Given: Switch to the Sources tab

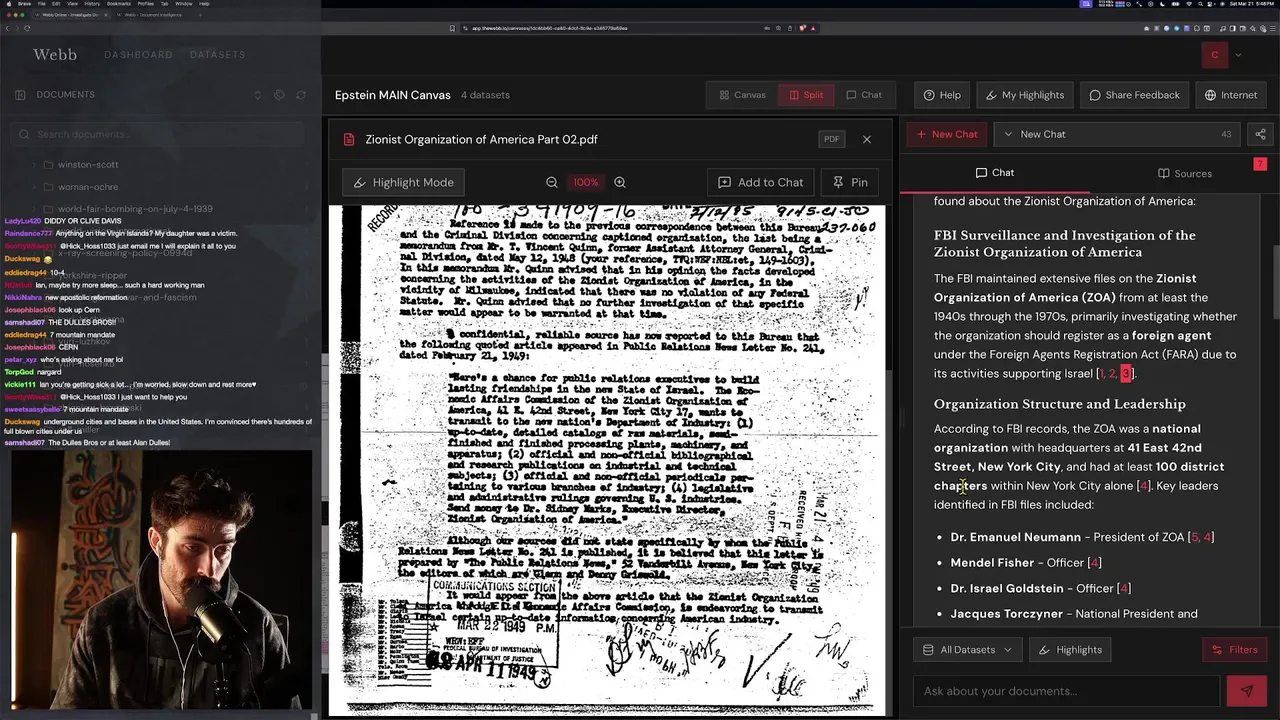Looking at the screenshot, I should pyautogui.click(x=1184, y=173).
